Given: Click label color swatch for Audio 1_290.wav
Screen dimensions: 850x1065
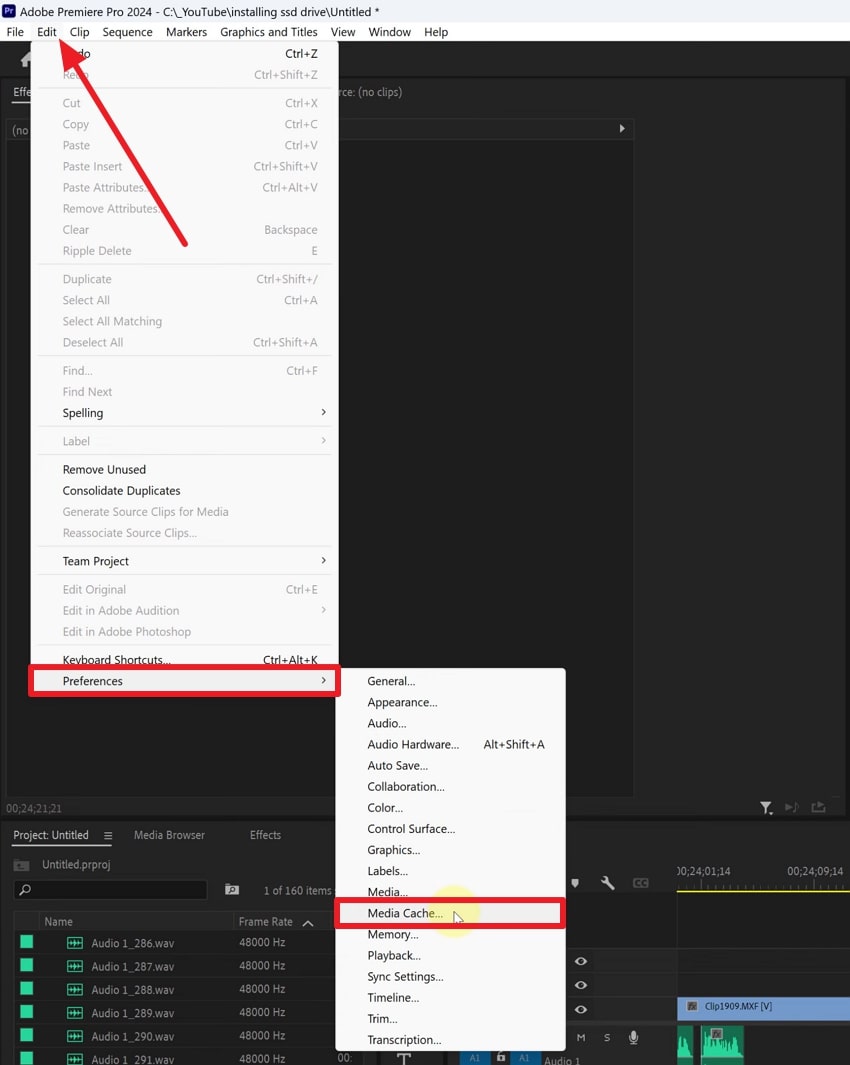Looking at the screenshot, I should pyautogui.click(x=26, y=1034).
